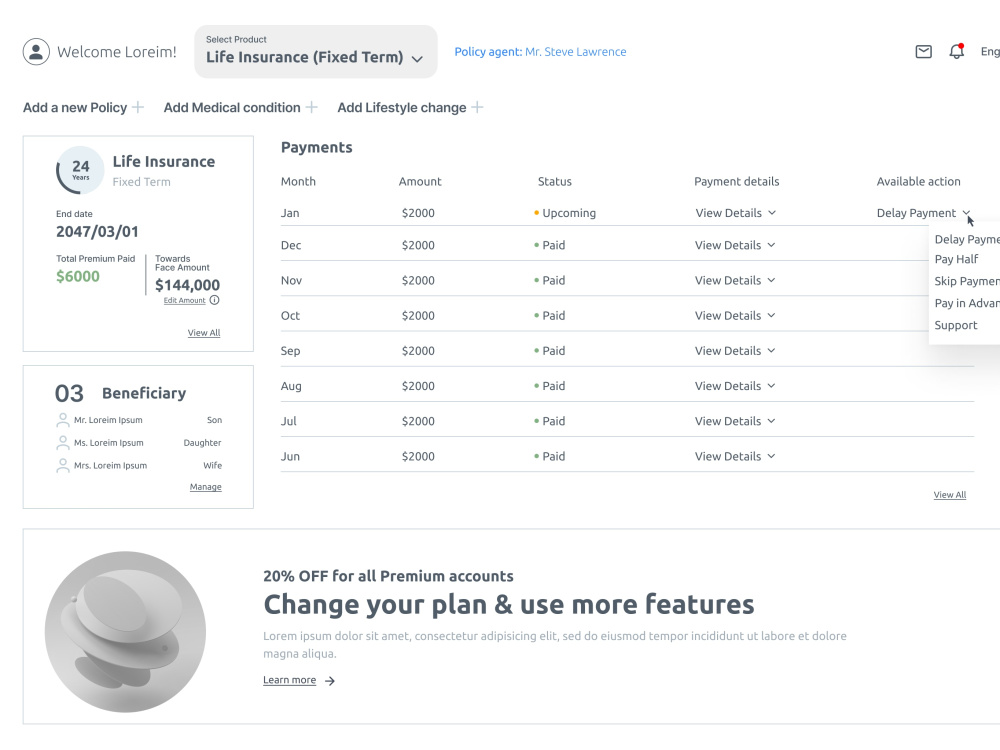
Task: Click the arrow icon next to Learn more
Action: [x=330, y=680]
